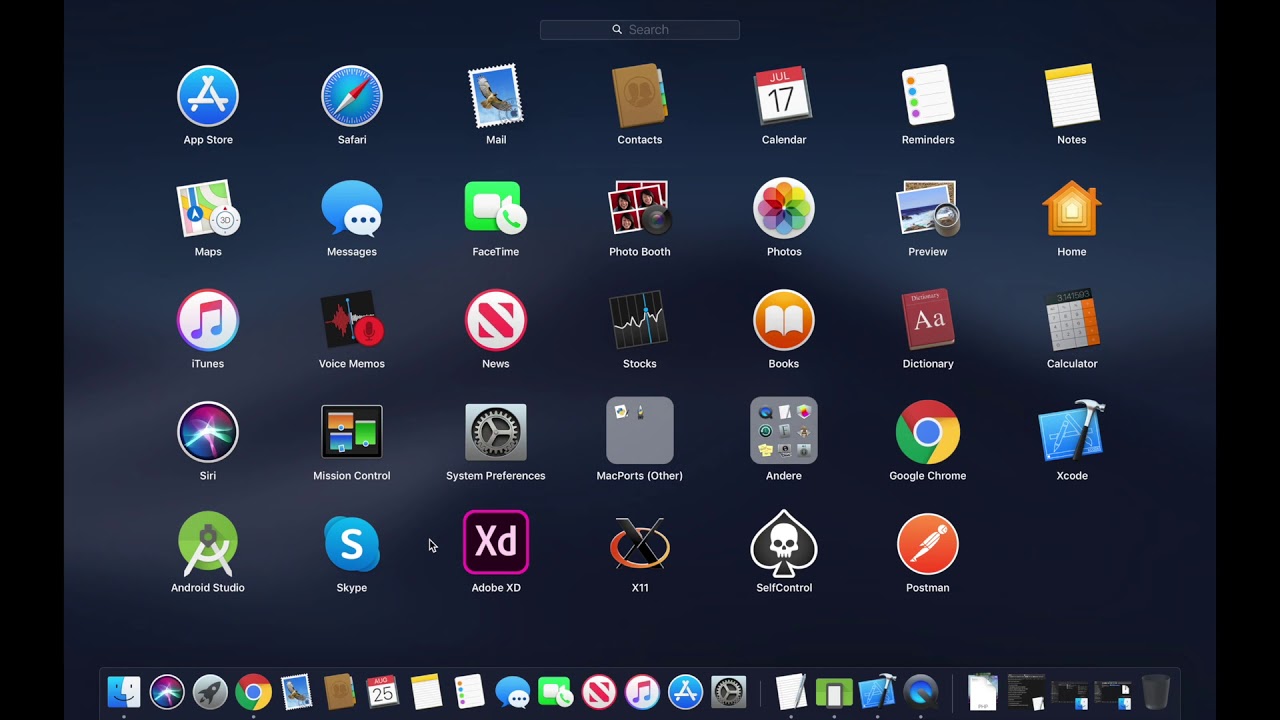Open the X11 app
This screenshot has width=1280, height=720.
click(x=640, y=544)
